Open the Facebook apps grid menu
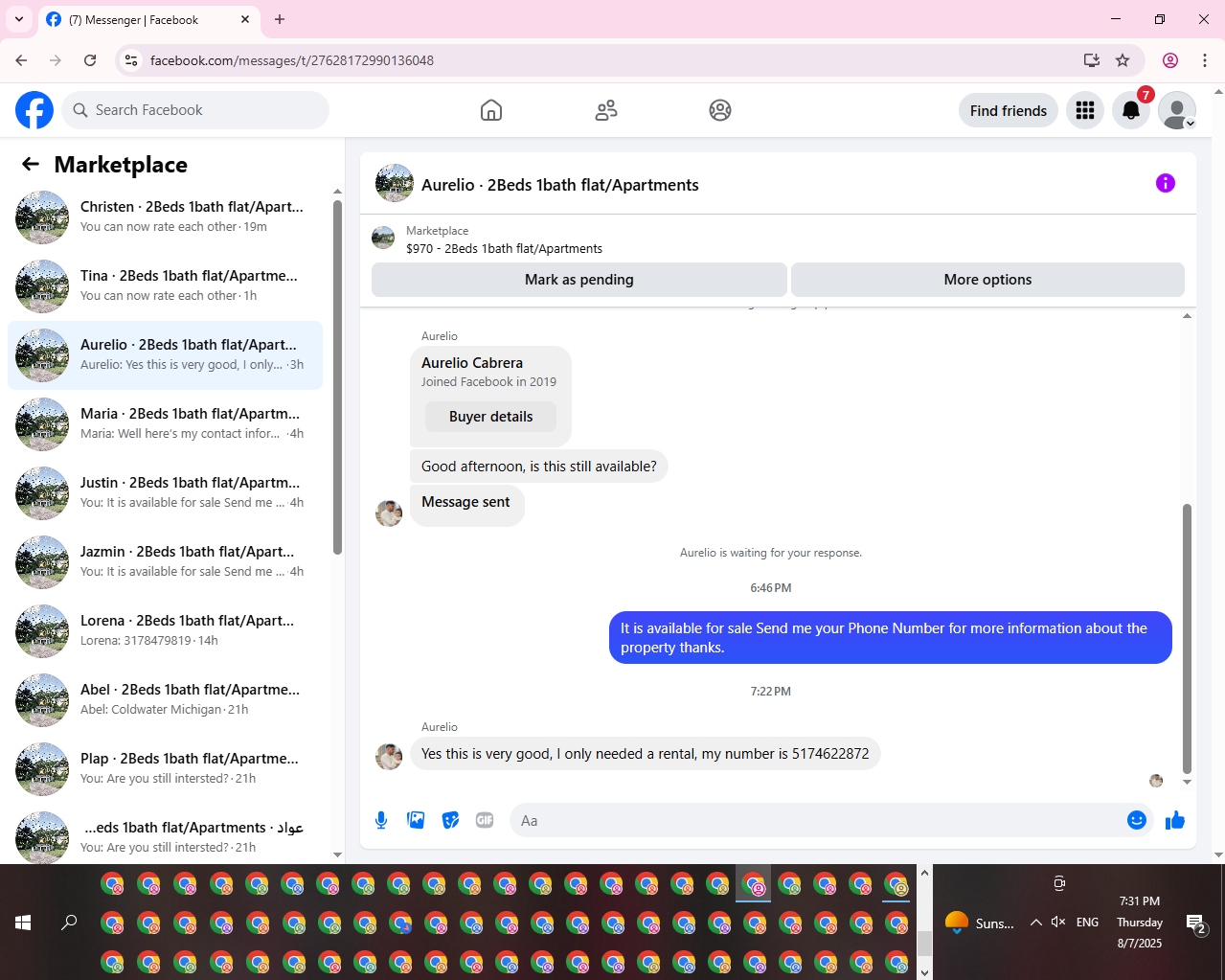The image size is (1225, 980). (x=1085, y=110)
